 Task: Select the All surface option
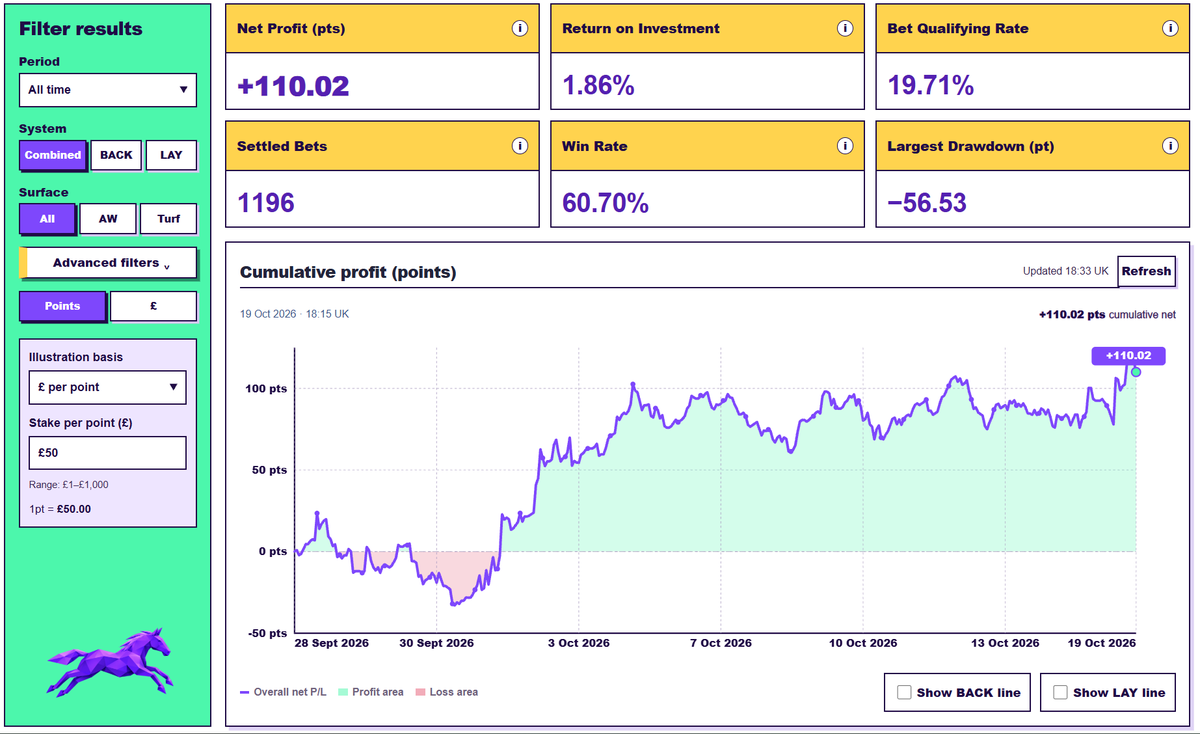click(47, 219)
